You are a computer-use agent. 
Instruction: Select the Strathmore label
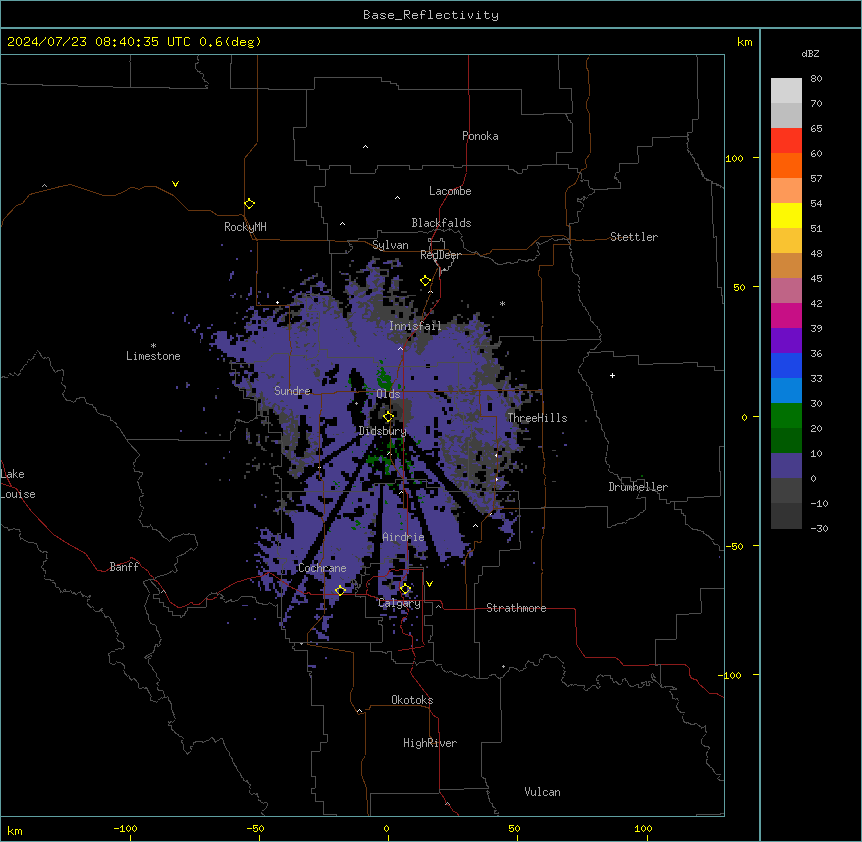[x=516, y=608]
